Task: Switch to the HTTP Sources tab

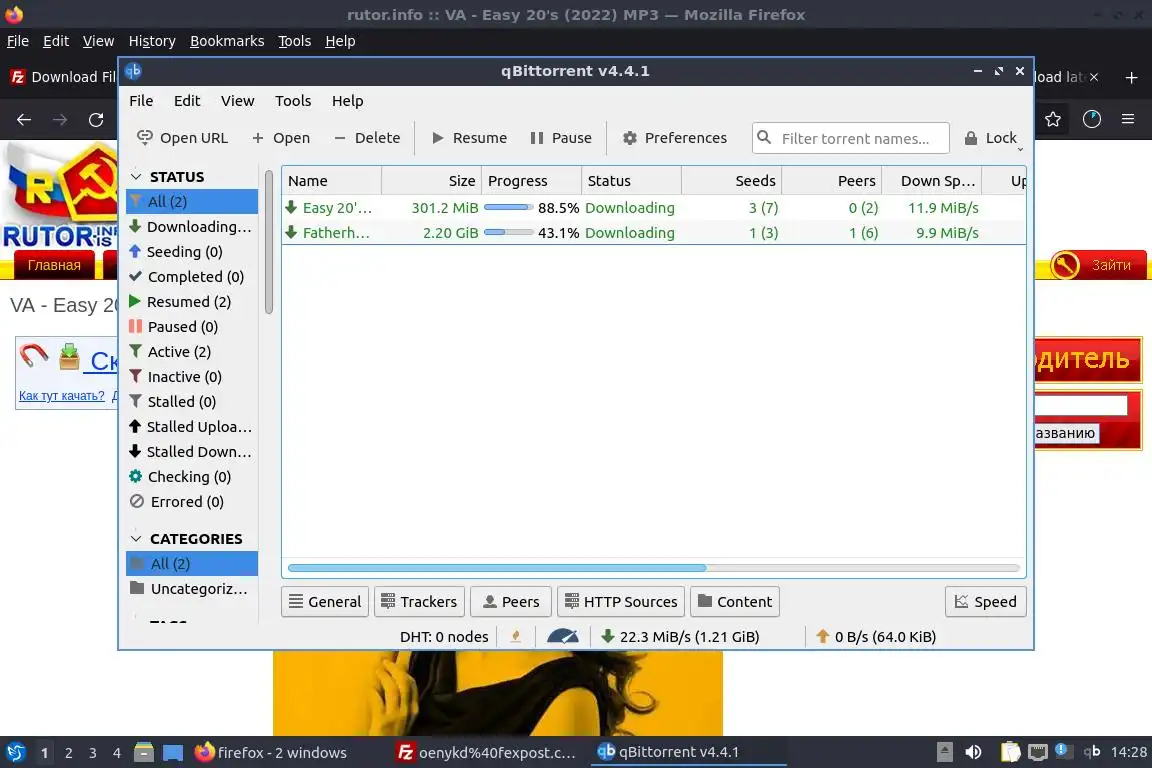Action: 622,601
